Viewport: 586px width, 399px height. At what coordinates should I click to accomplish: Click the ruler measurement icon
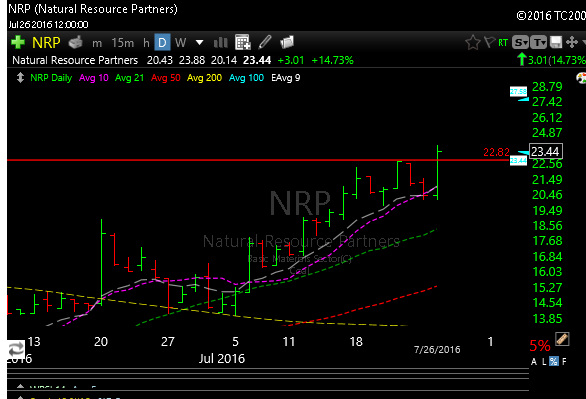coord(562,339)
